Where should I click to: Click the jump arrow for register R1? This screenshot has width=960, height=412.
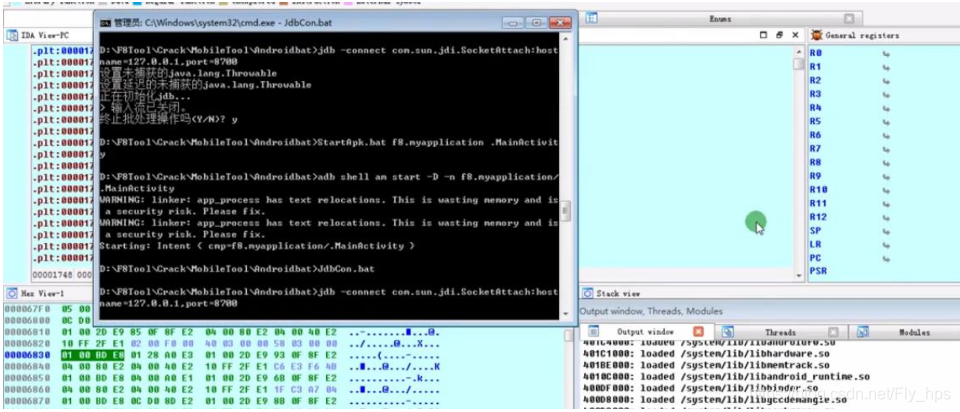885,67
